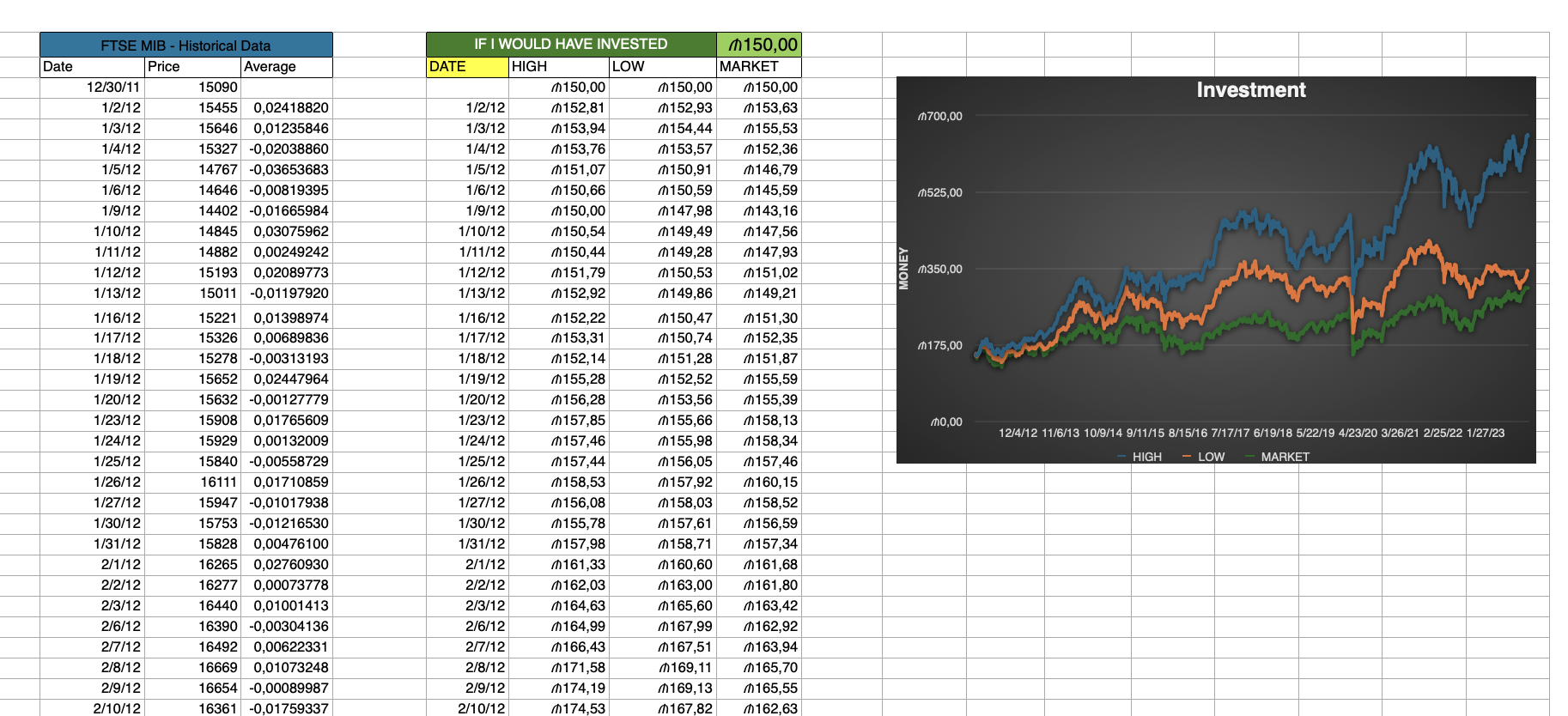Select the price cell 16669 for 2/8/12
This screenshot has height=716, width=1568.
[217, 667]
